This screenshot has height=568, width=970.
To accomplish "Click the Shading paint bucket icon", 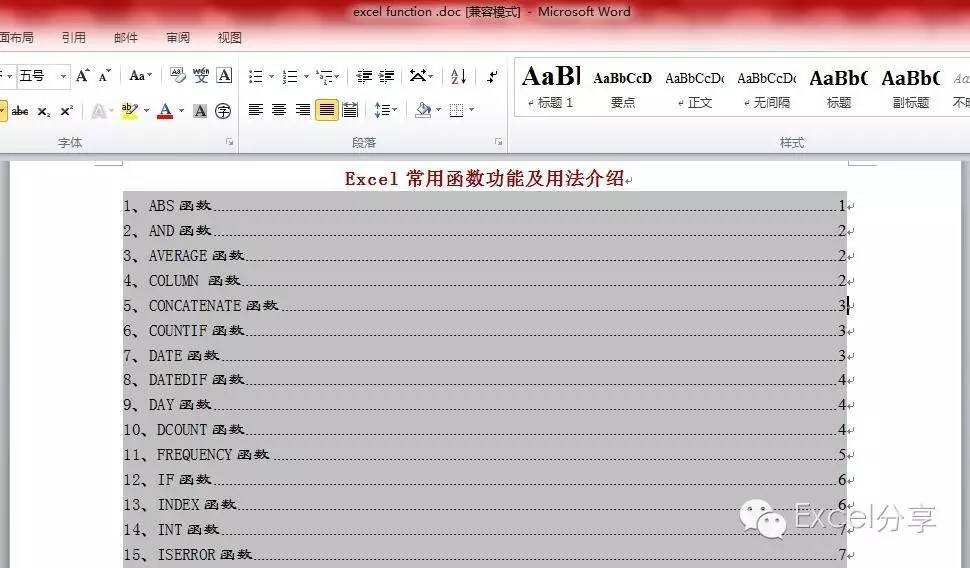I will (423, 110).
